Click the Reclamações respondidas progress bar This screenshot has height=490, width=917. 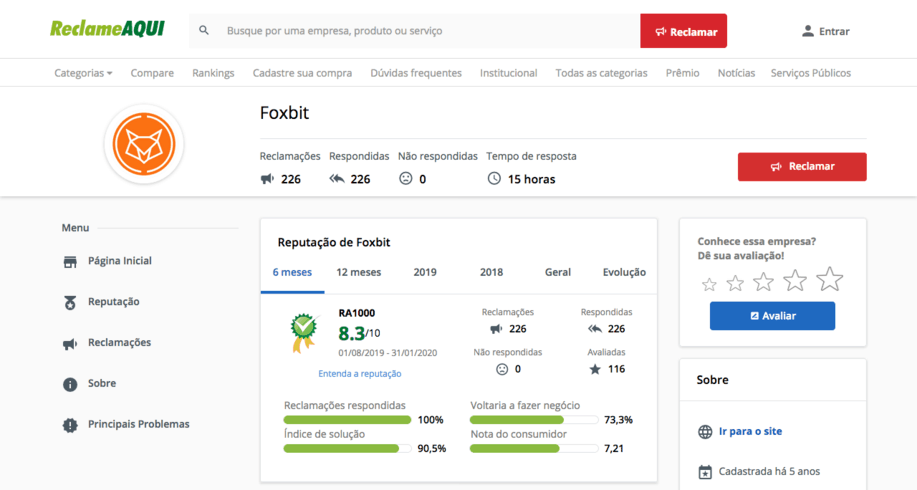347,420
